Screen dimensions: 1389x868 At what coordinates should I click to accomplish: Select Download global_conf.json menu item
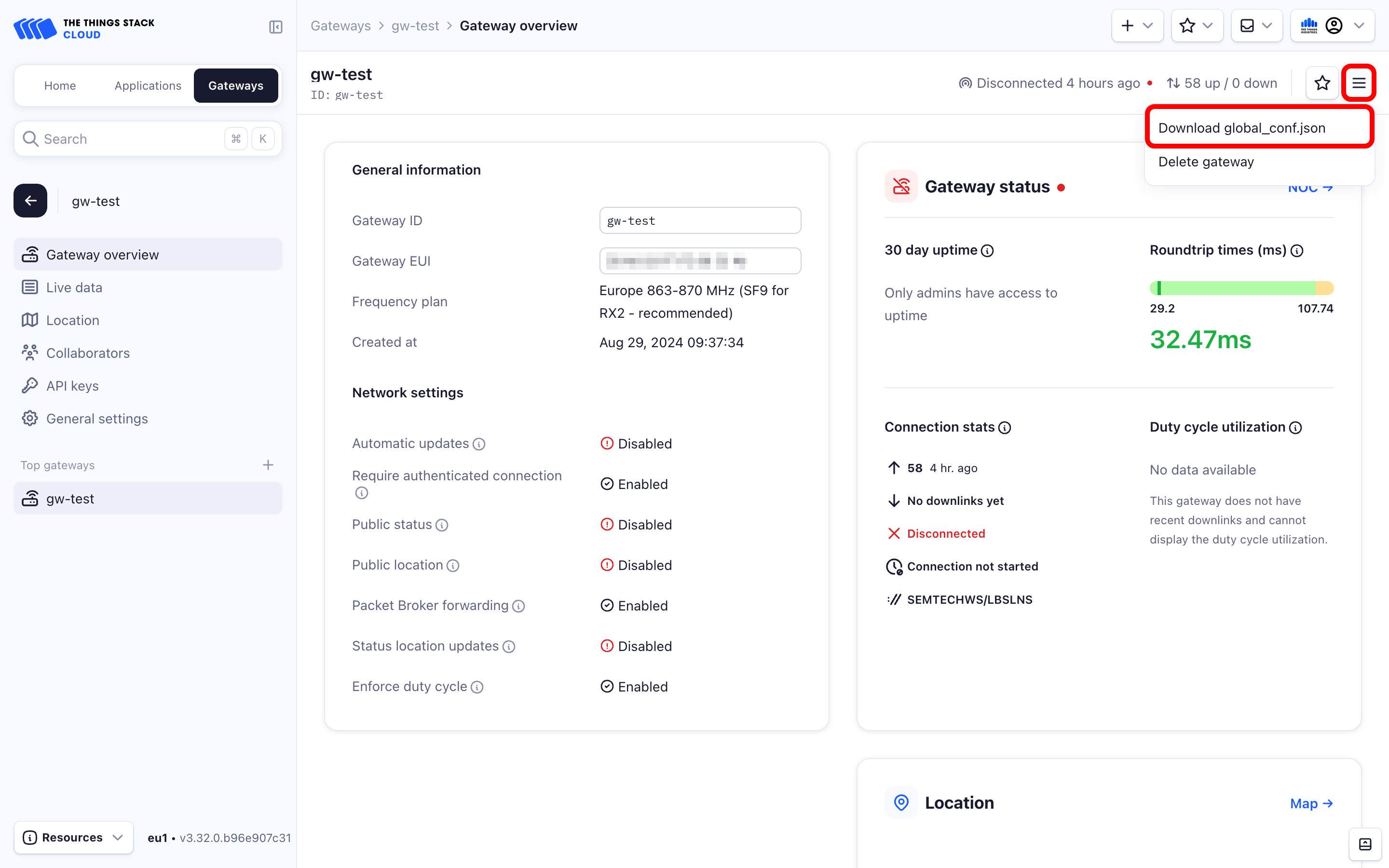[x=1241, y=128]
